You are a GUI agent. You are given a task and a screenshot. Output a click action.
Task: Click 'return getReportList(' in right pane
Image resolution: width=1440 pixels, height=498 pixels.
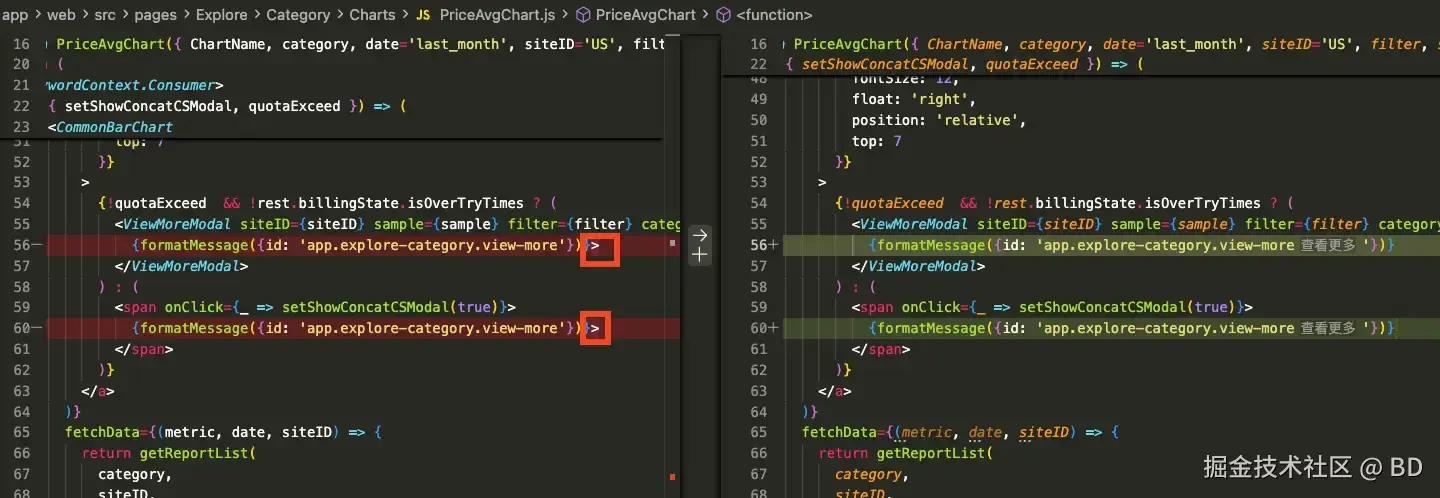tap(906, 453)
